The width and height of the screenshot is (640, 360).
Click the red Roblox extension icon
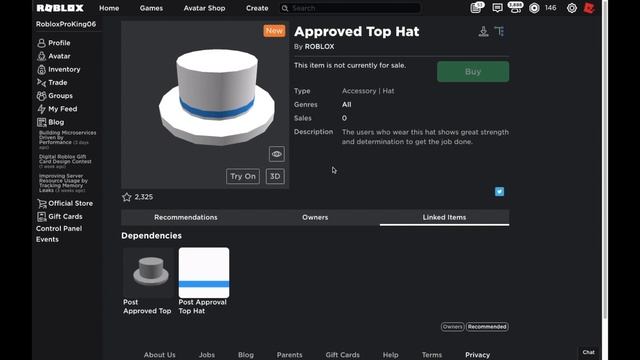tap(589, 8)
